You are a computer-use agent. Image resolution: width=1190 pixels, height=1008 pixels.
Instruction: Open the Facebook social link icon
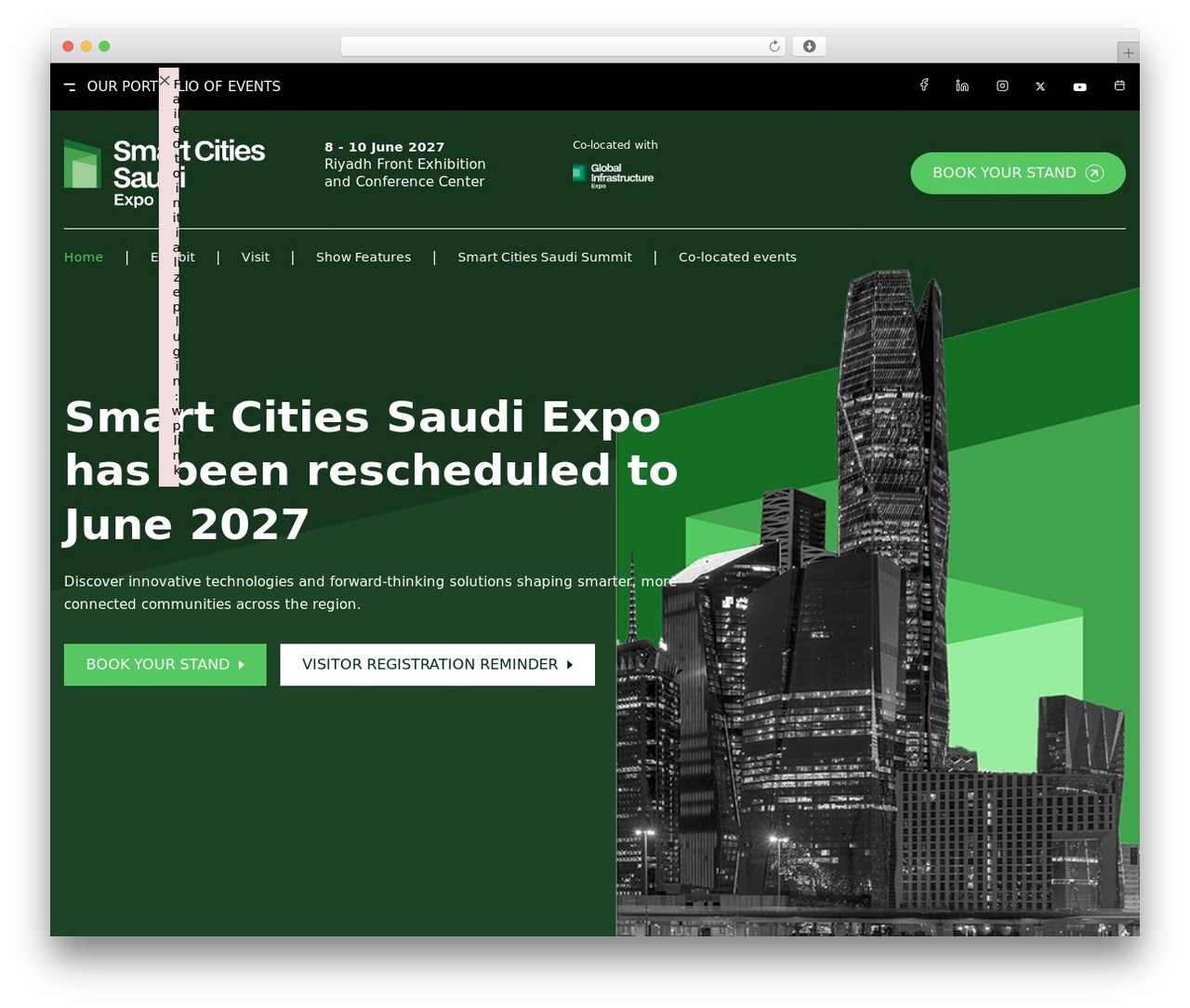point(924,85)
